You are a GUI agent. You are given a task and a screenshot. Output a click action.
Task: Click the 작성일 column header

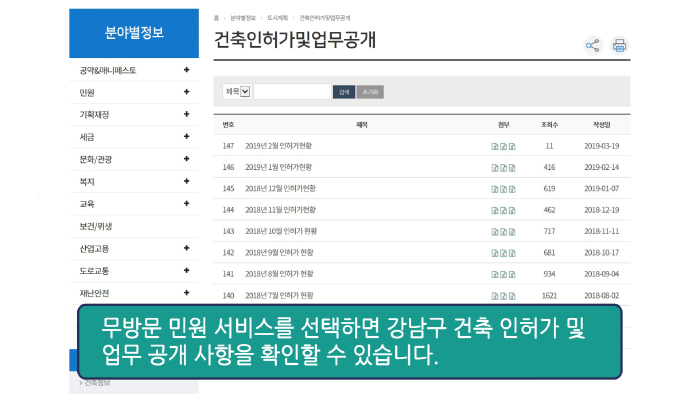tap(602, 125)
